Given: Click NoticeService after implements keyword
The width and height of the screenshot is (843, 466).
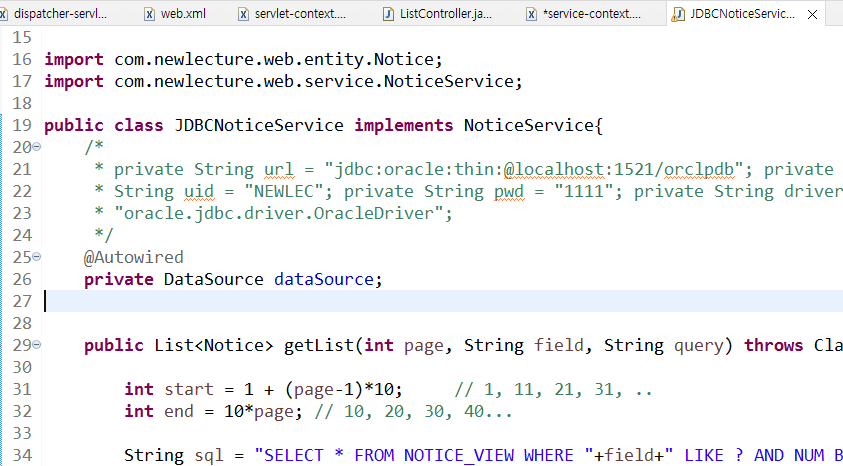Looking at the screenshot, I should (x=528, y=125).
